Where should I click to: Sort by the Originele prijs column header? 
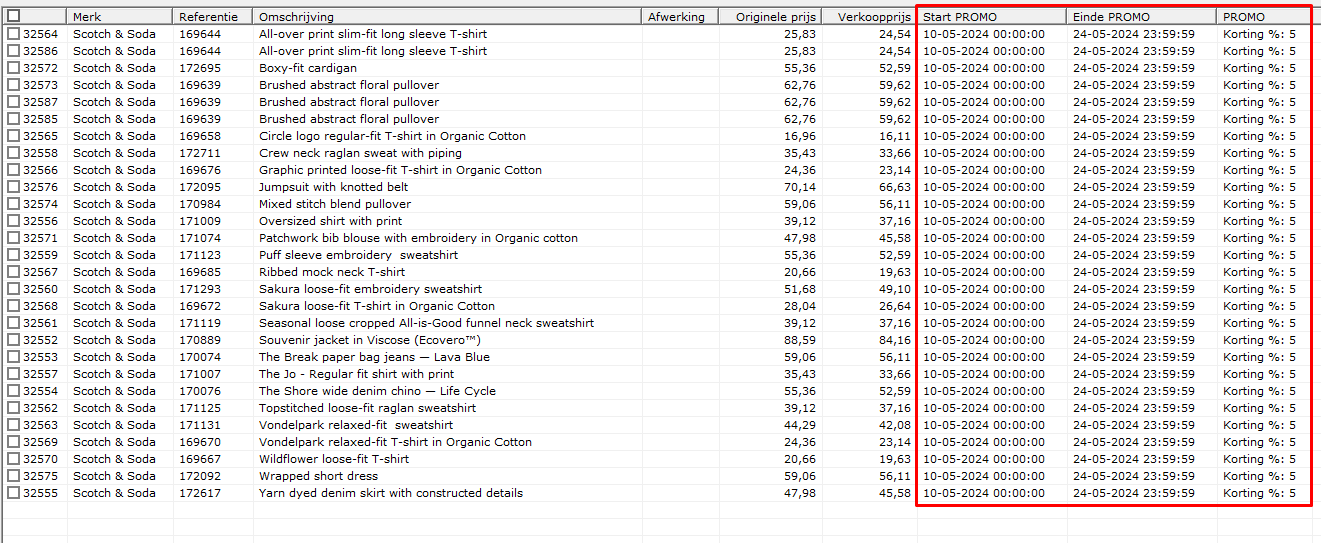tap(771, 17)
